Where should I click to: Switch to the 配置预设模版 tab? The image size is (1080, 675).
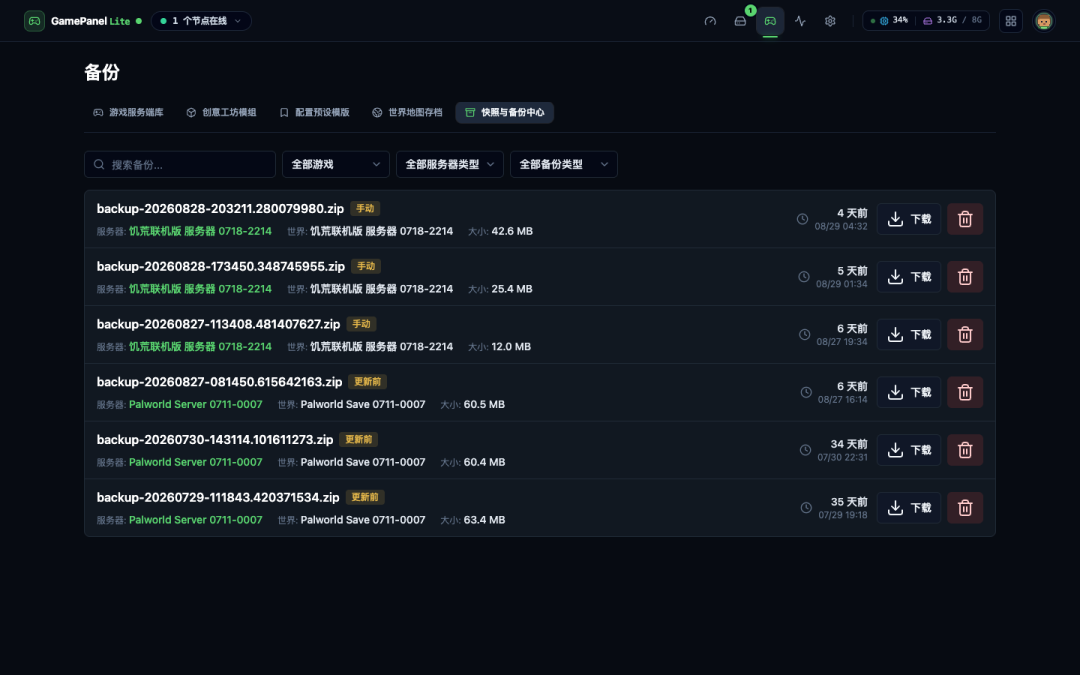(315, 113)
